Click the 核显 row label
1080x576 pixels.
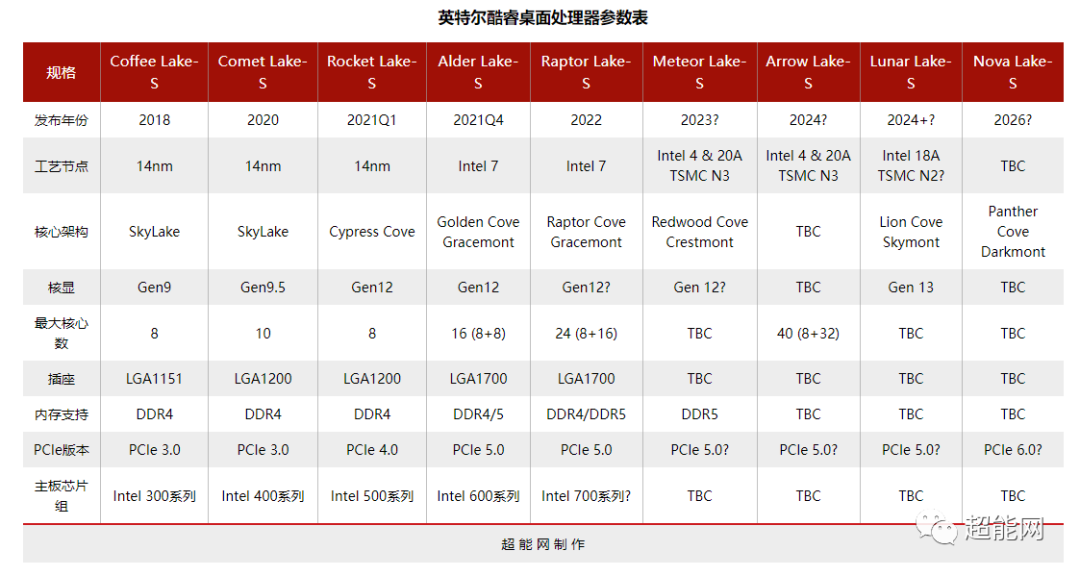61,287
